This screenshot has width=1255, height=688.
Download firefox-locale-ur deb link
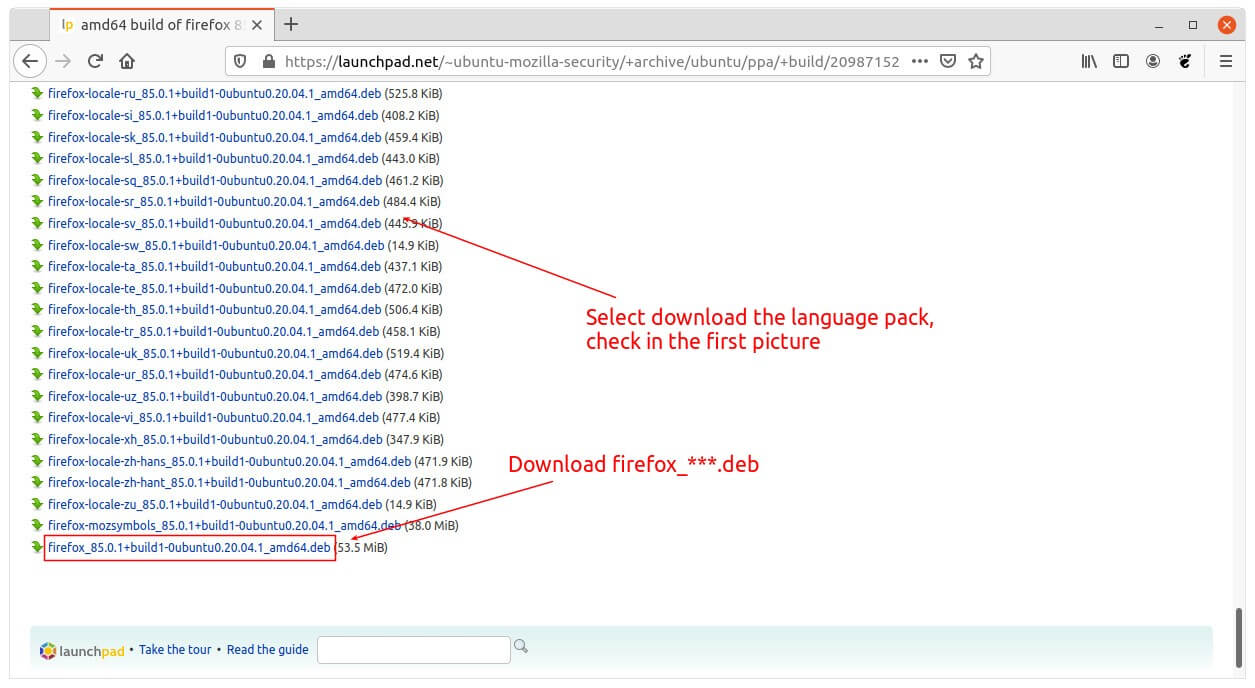[214, 375]
